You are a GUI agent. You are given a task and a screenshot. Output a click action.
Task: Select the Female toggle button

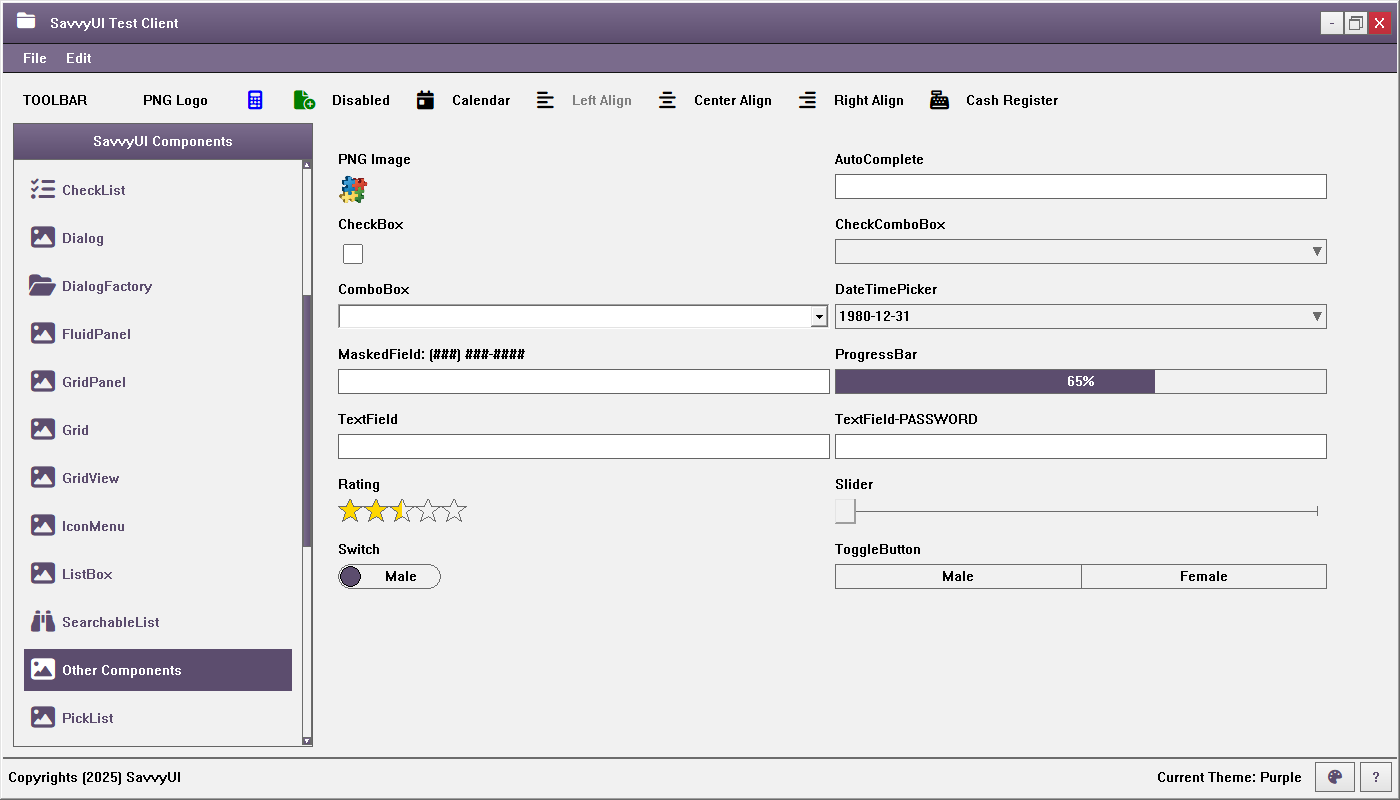[1203, 576]
